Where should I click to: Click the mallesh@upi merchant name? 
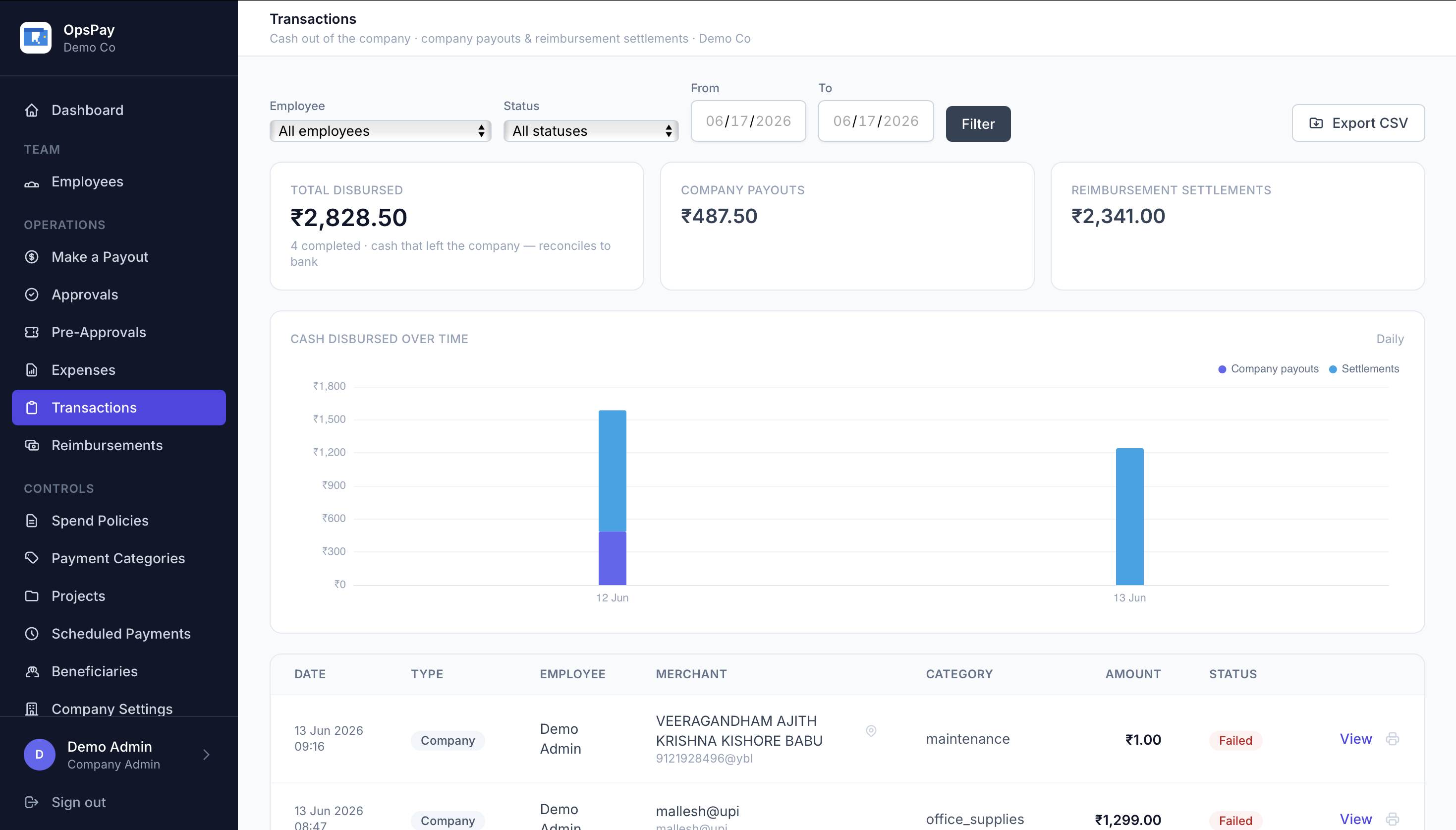pyautogui.click(x=697, y=811)
